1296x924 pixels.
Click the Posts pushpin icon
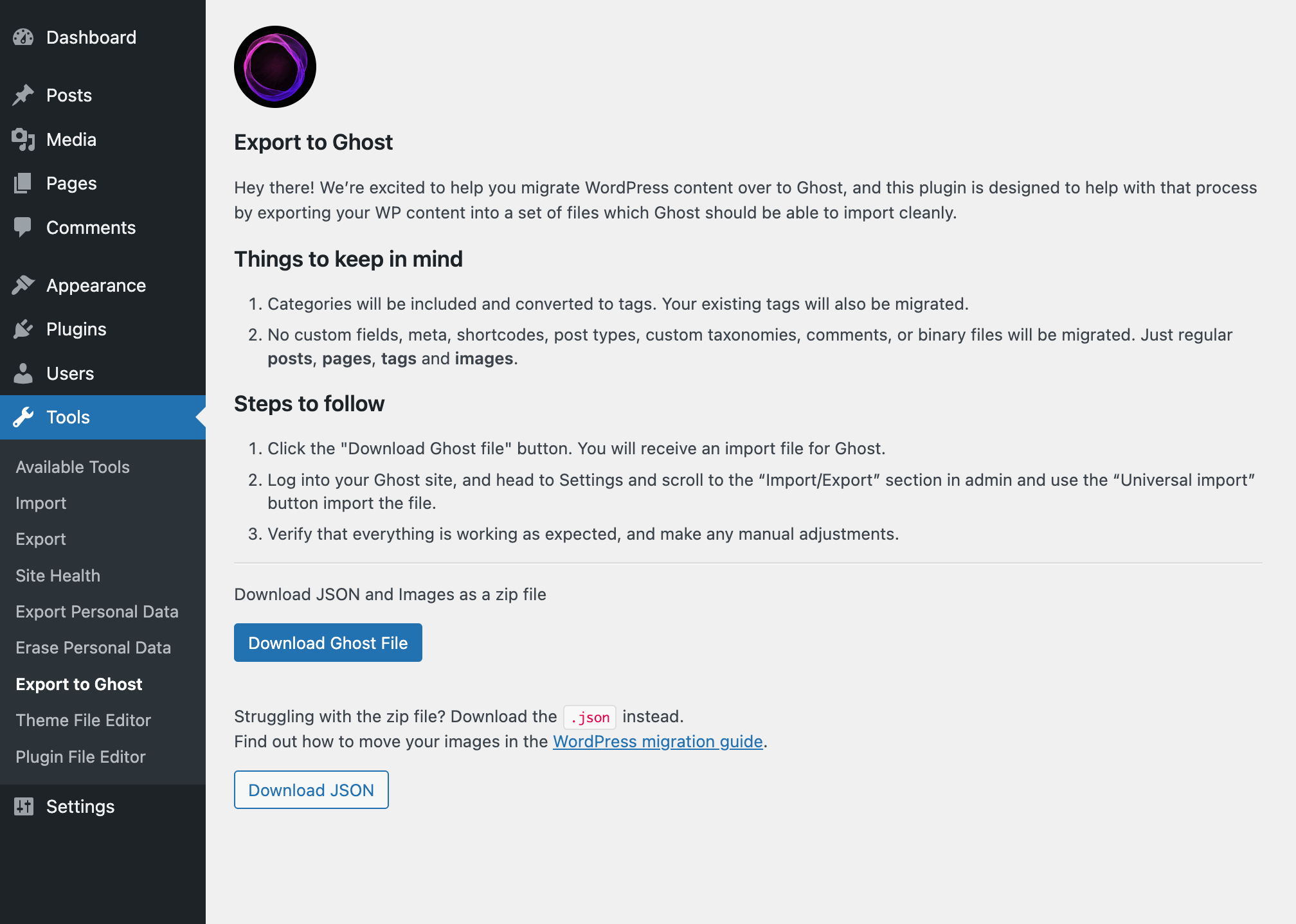23,95
